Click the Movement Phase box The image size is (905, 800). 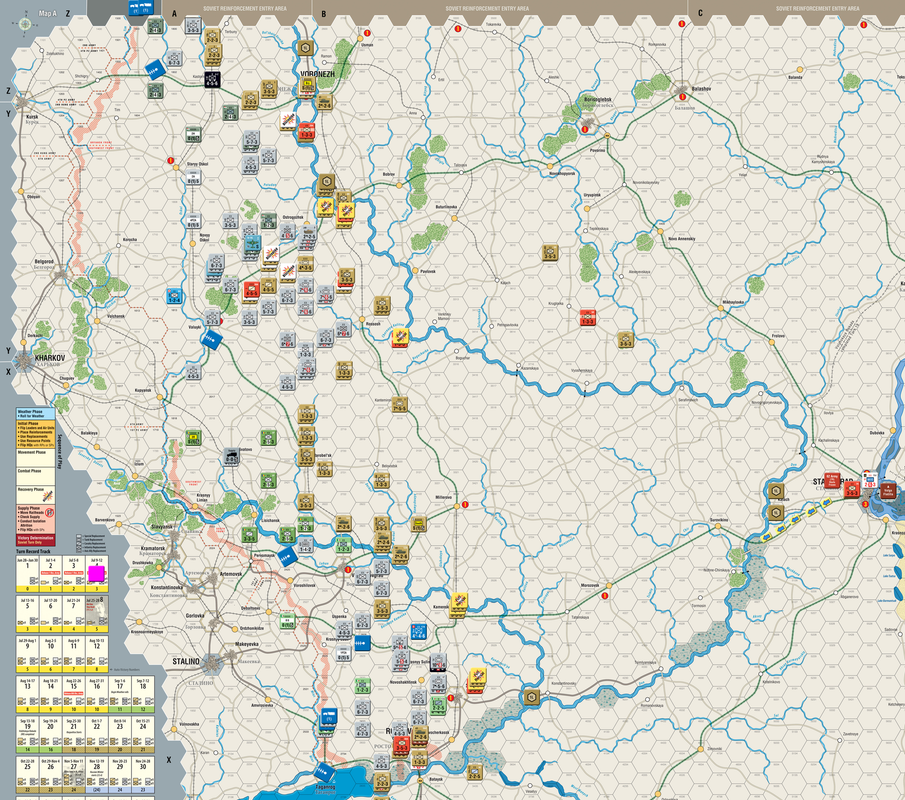point(35,458)
